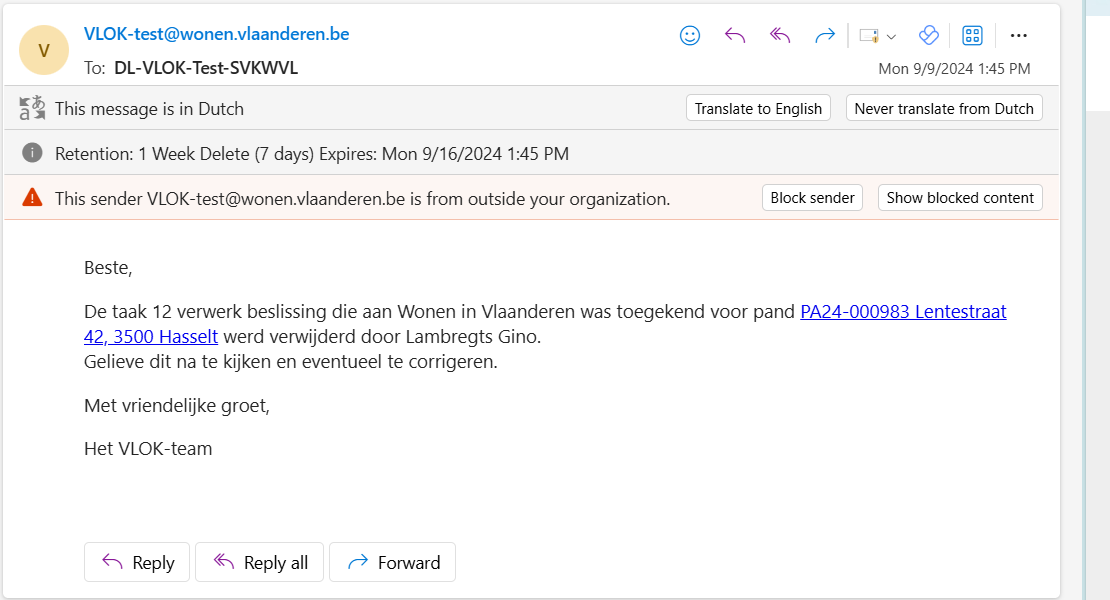Click the forward arrow icon in top toolbar
The height and width of the screenshot is (600, 1110).
click(x=825, y=36)
